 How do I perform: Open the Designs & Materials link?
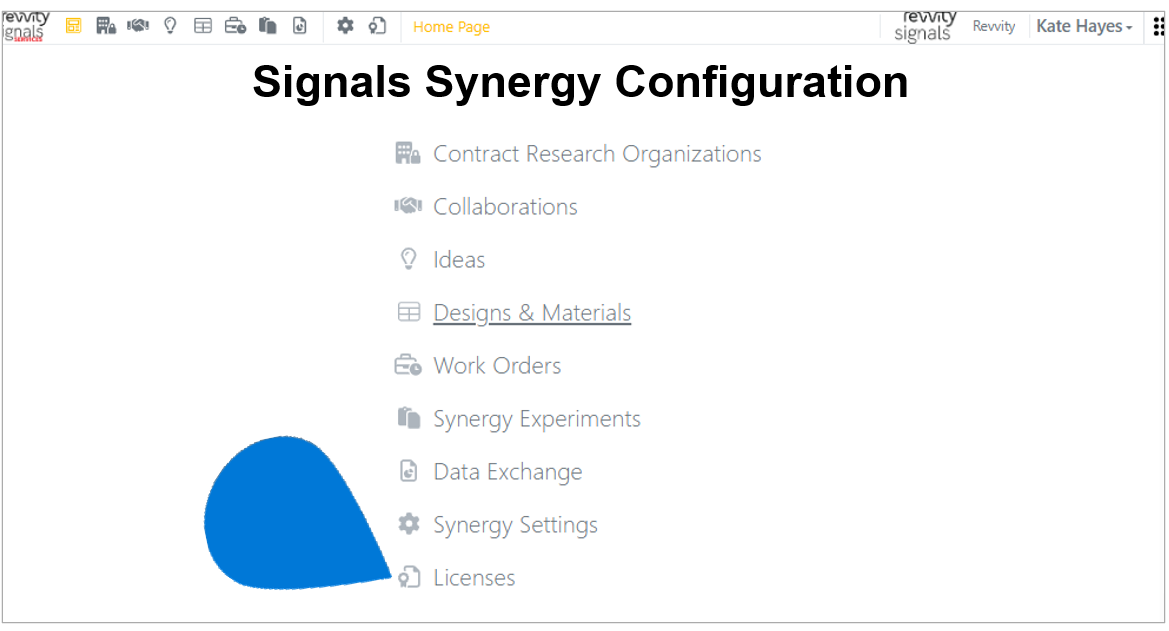click(x=532, y=313)
